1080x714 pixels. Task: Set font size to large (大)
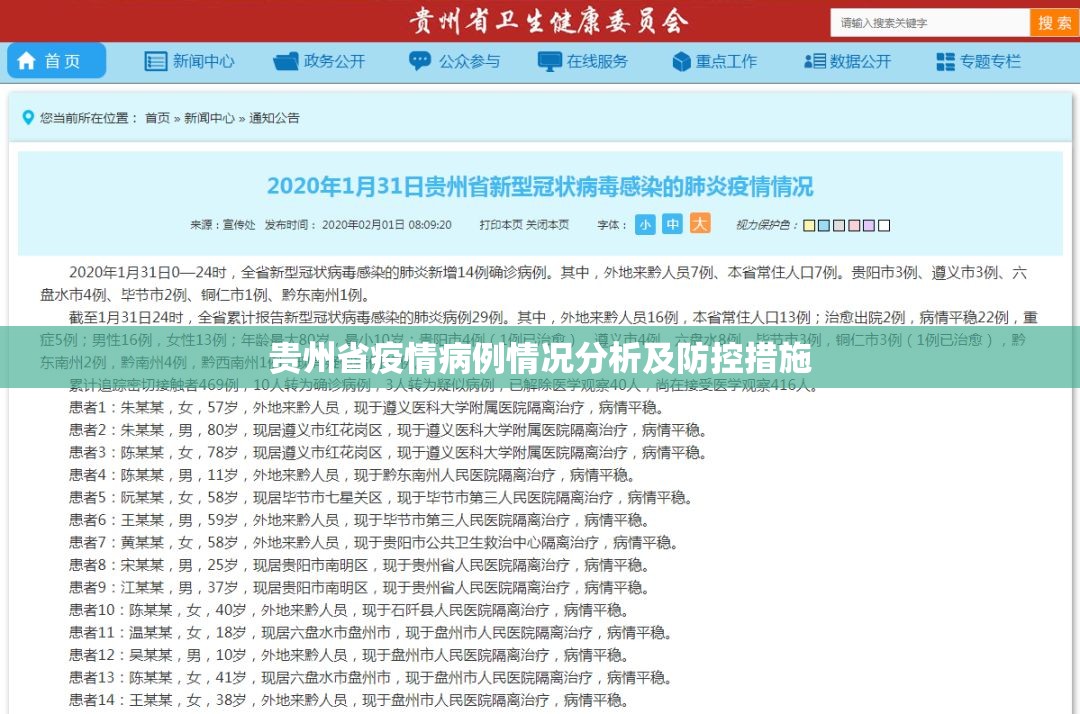point(700,225)
